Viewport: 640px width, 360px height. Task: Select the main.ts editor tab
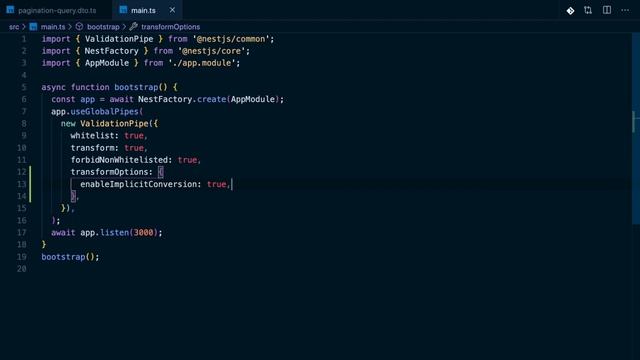[x=143, y=10]
